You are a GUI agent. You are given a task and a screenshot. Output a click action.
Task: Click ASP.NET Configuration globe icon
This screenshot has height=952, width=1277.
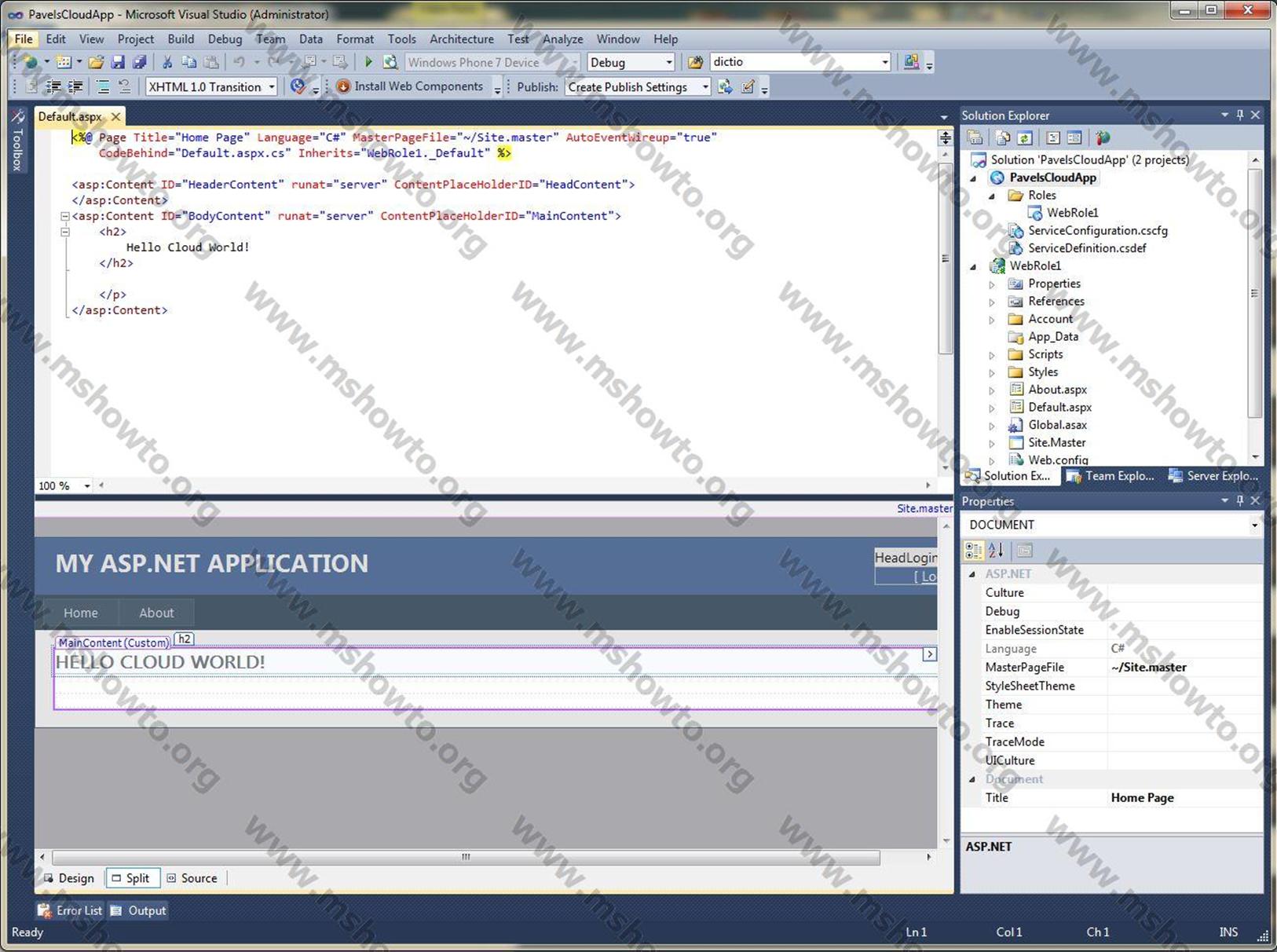[x=1103, y=138]
